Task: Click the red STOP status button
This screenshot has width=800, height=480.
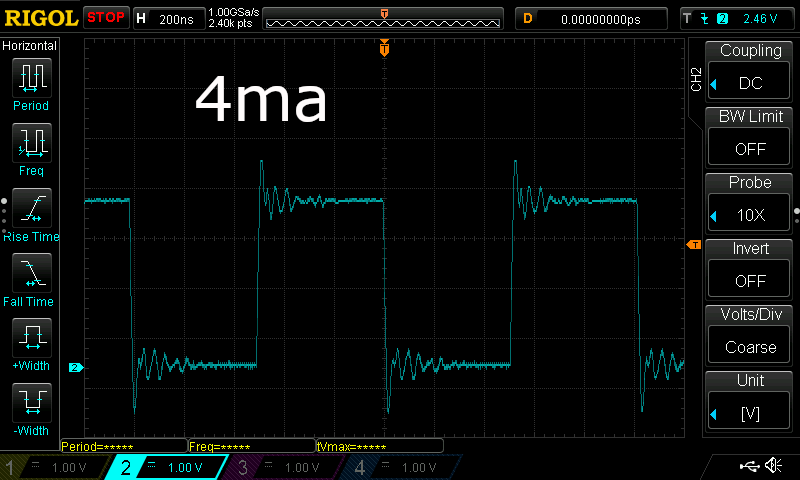Action: (x=105, y=18)
